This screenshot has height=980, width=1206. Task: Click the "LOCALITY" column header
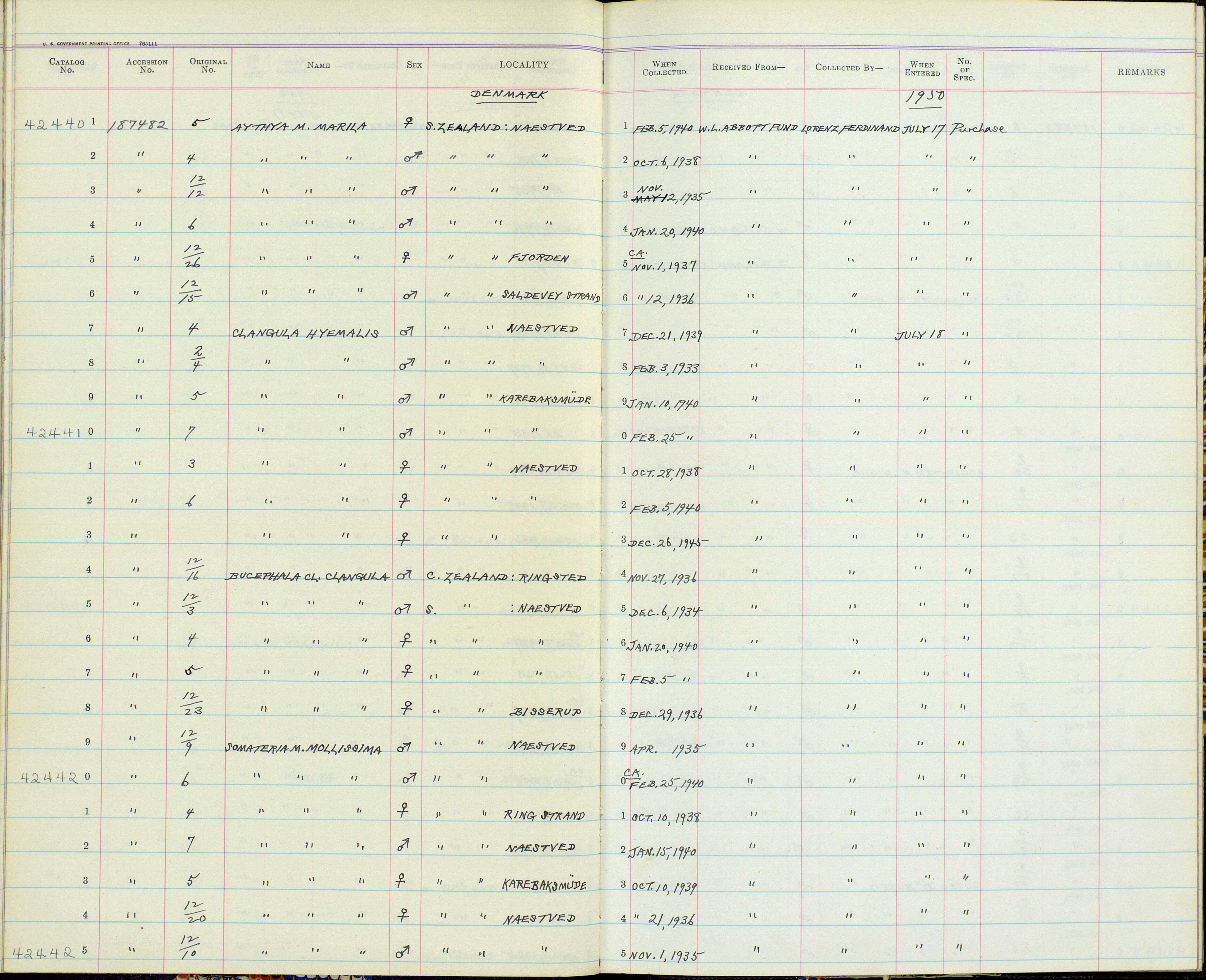[x=524, y=65]
